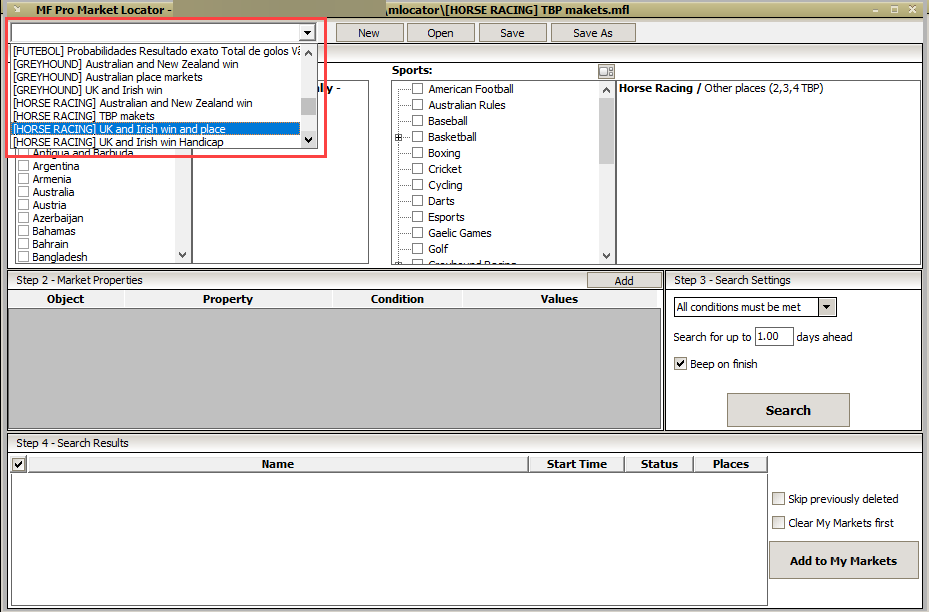Click the Add to My Markets button

click(x=842, y=560)
